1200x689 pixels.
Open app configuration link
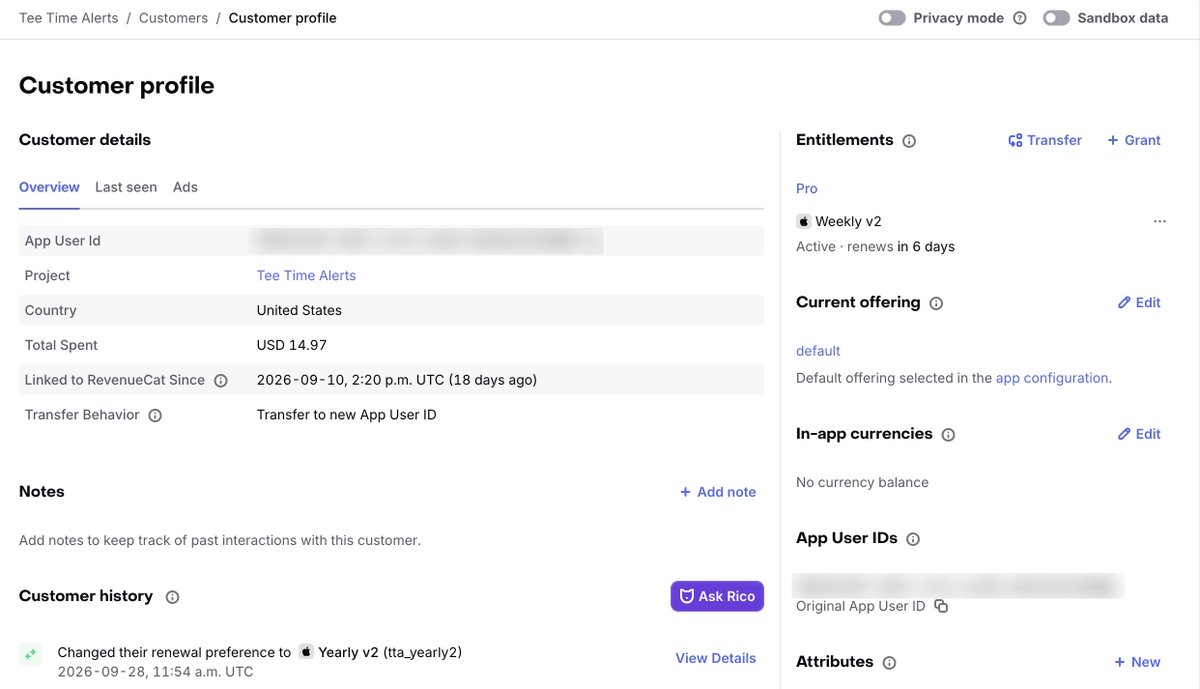click(x=1052, y=378)
